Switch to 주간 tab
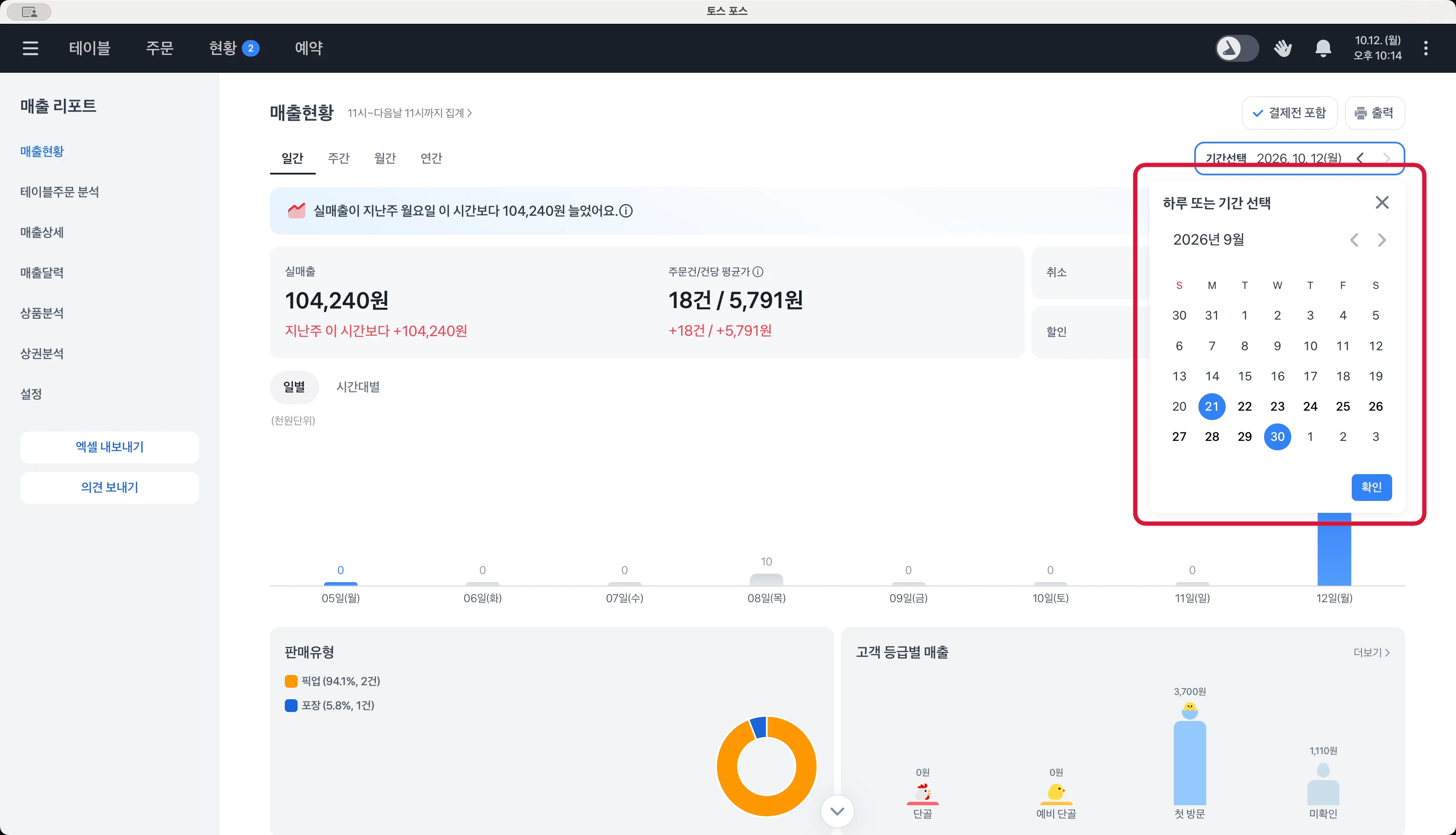This screenshot has width=1456, height=835. (x=338, y=158)
